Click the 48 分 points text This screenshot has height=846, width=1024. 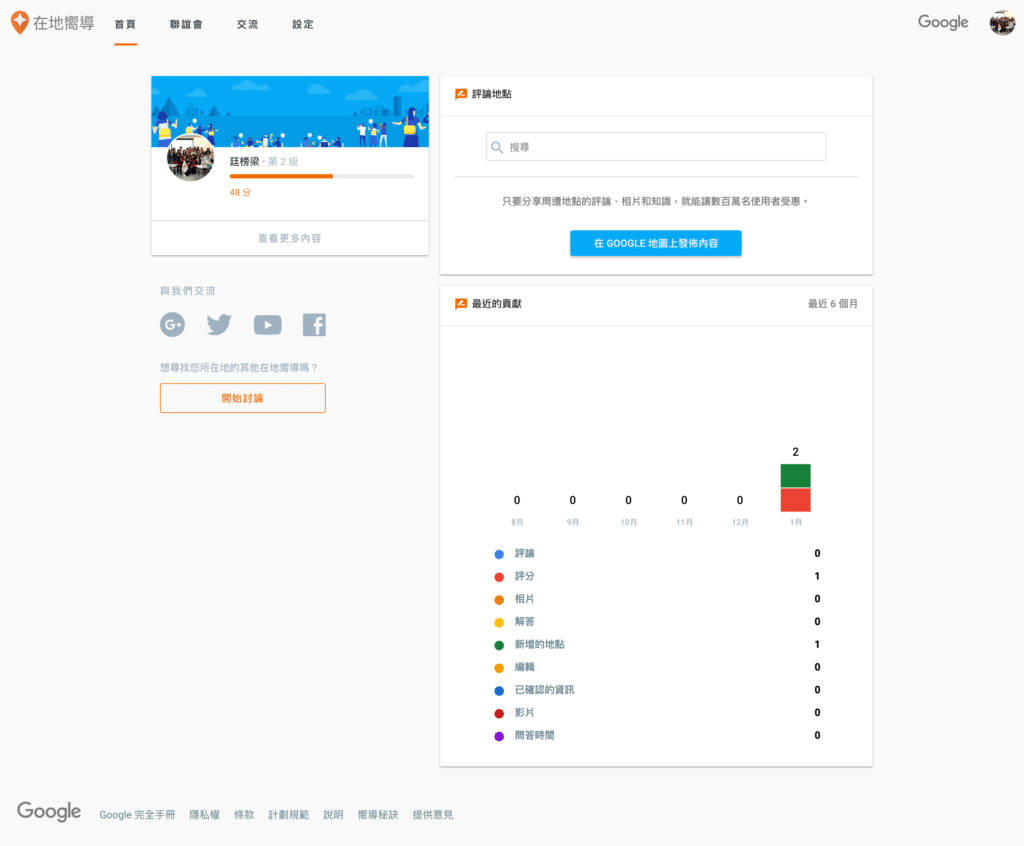pos(240,193)
